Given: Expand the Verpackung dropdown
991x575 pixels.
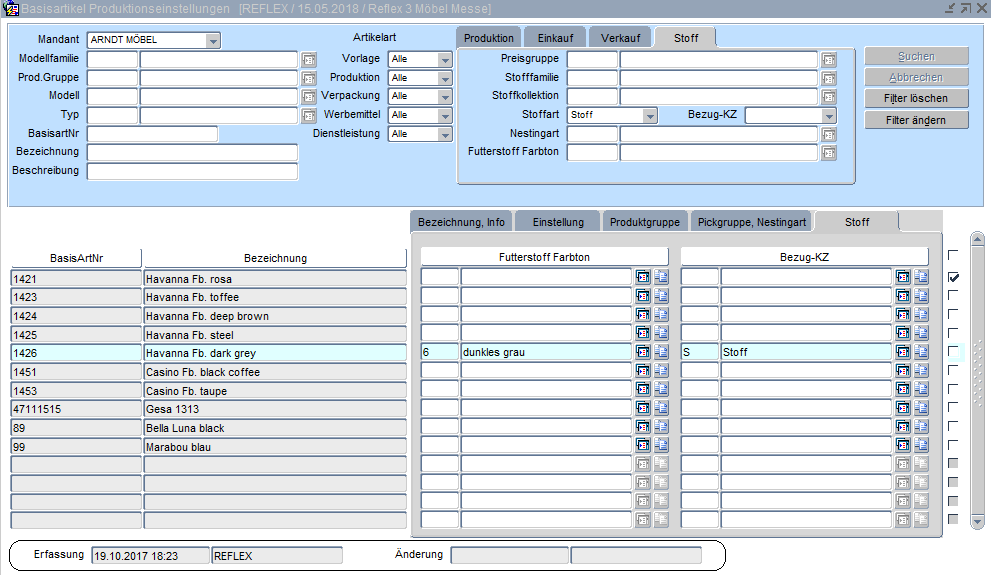Looking at the screenshot, I should [445, 97].
